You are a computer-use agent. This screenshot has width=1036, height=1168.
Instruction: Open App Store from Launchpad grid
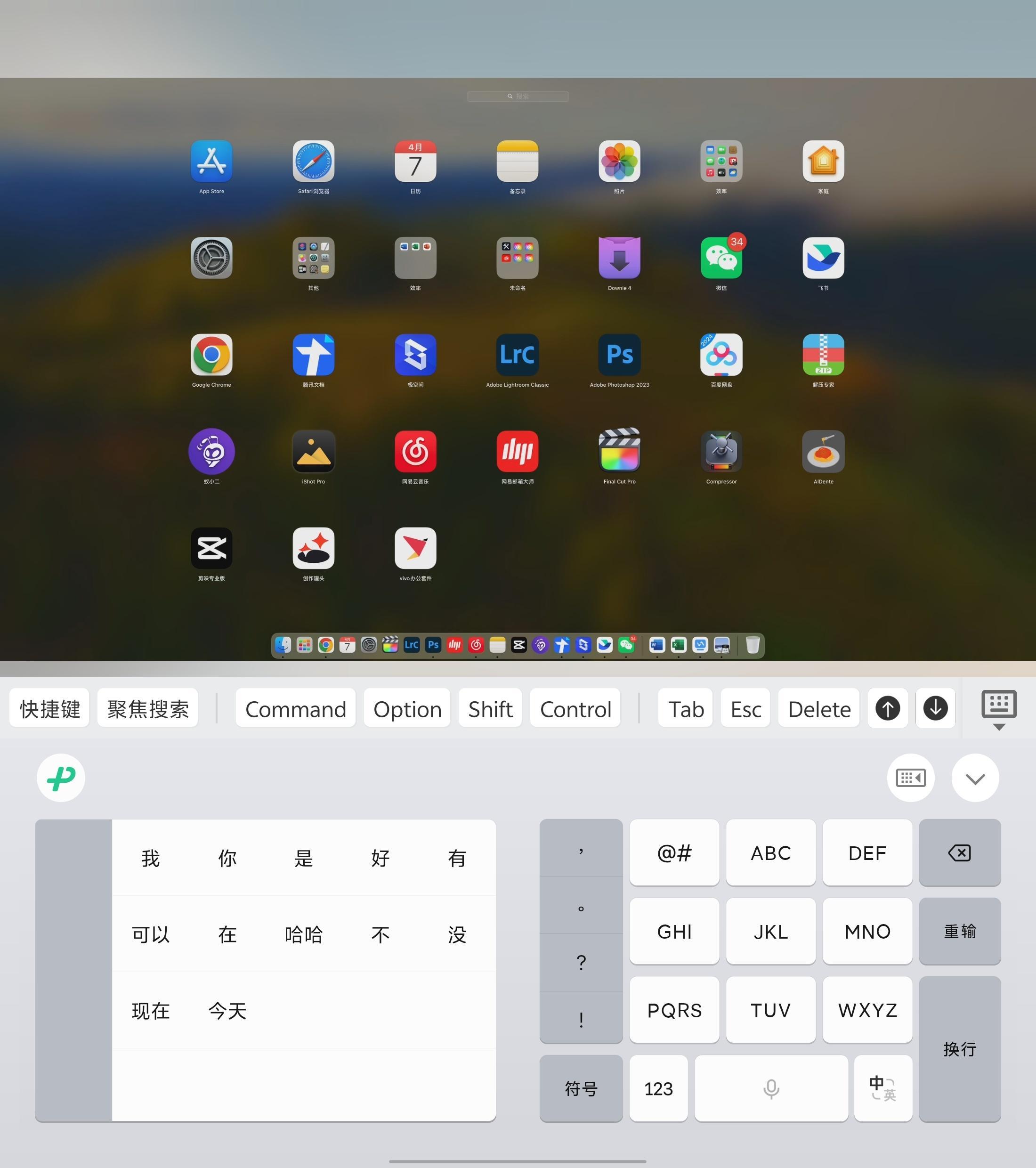point(211,161)
